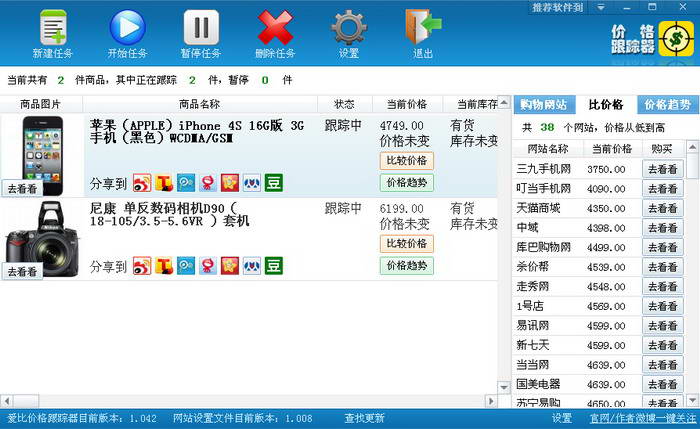Click 去看看 under the iPhone image
The height and width of the screenshot is (429, 700).
[22, 188]
